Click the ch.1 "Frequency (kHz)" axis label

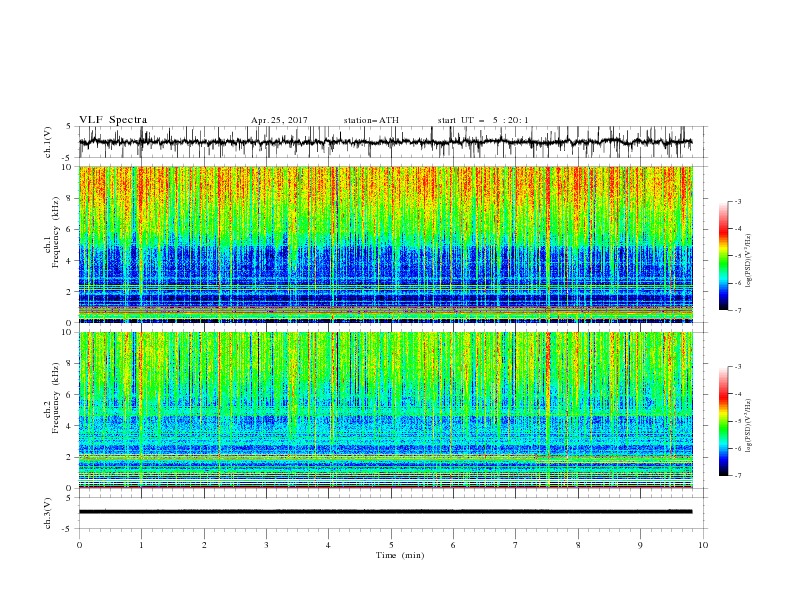click(x=56, y=230)
